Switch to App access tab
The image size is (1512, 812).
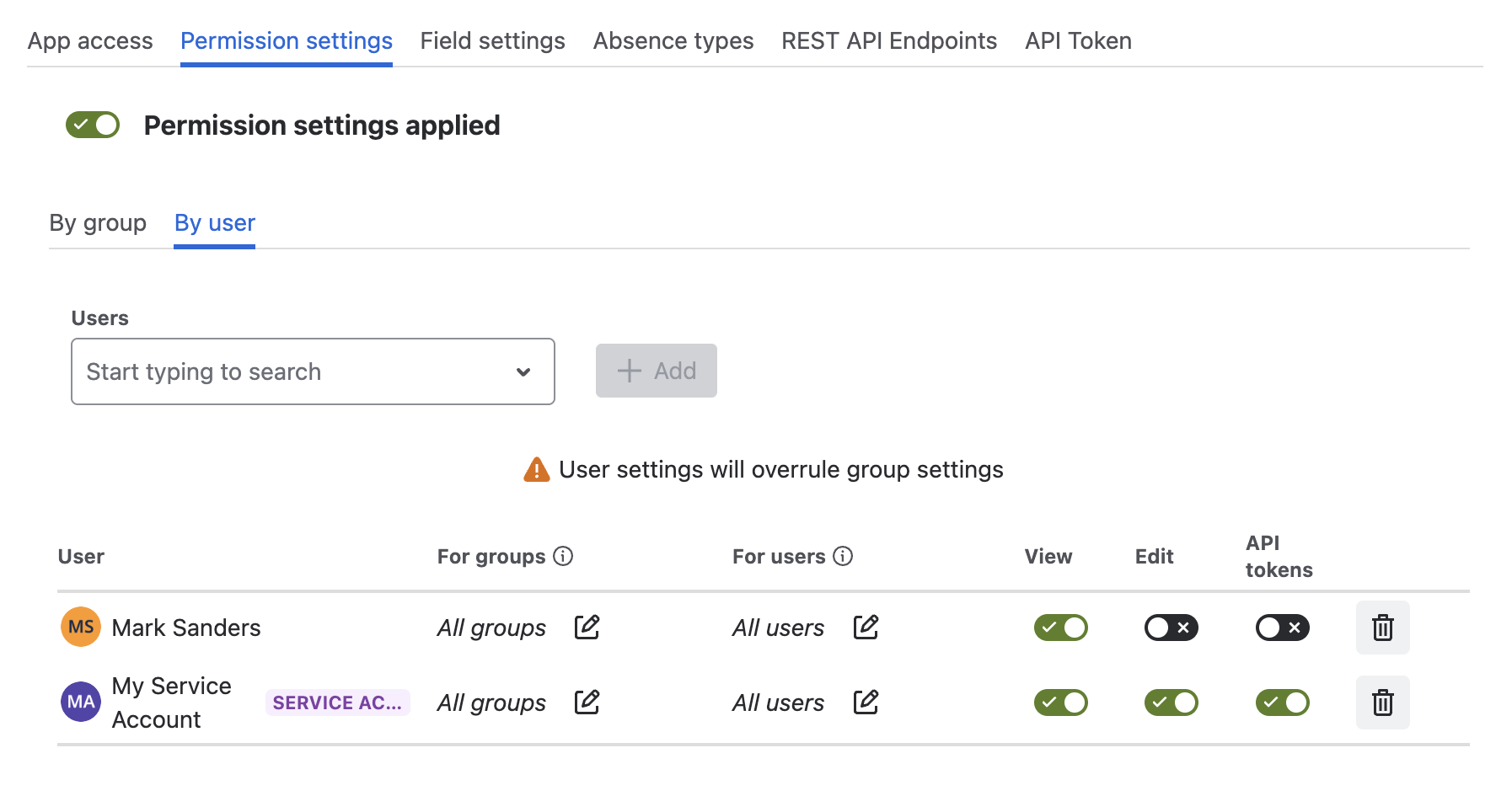click(x=90, y=40)
